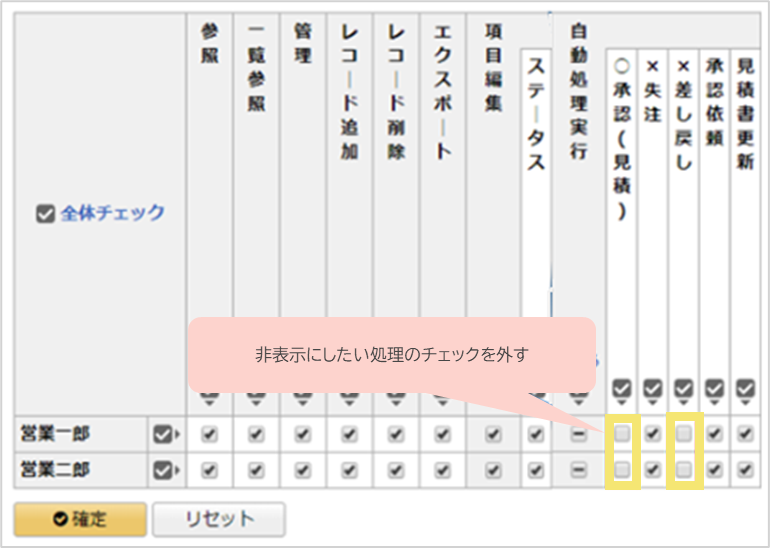Toggle the 見積書更新 column header checkbox
Image resolution: width=770 pixels, height=548 pixels.
pos(745,388)
